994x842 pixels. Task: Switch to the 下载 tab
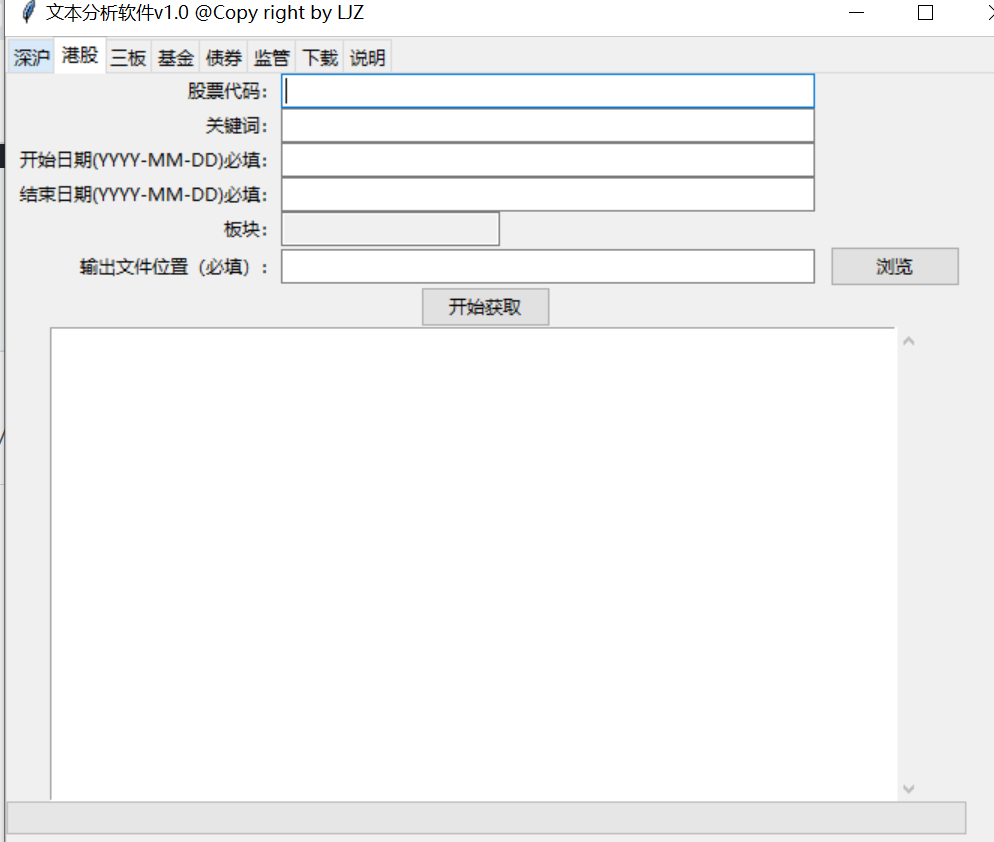coord(319,57)
